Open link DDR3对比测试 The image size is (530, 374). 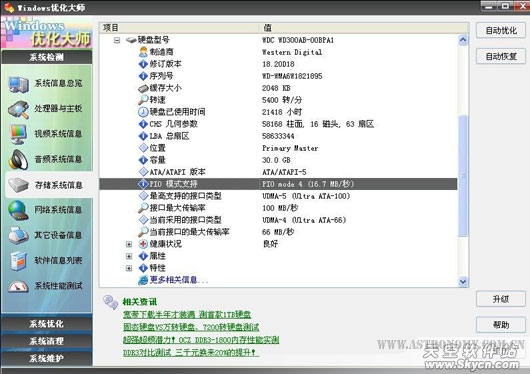tap(191, 353)
